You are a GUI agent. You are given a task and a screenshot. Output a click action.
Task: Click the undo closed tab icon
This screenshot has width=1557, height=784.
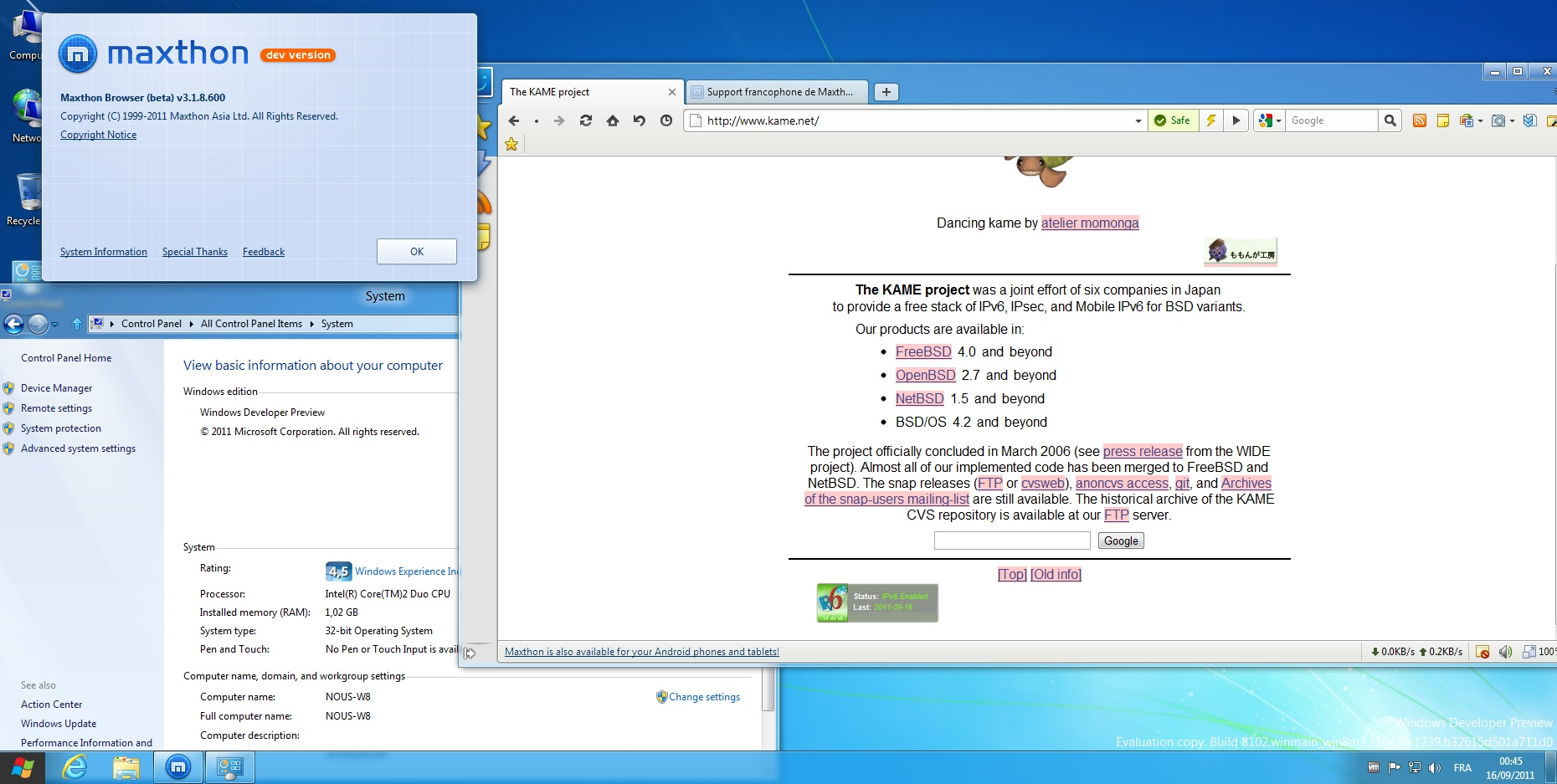[640, 120]
